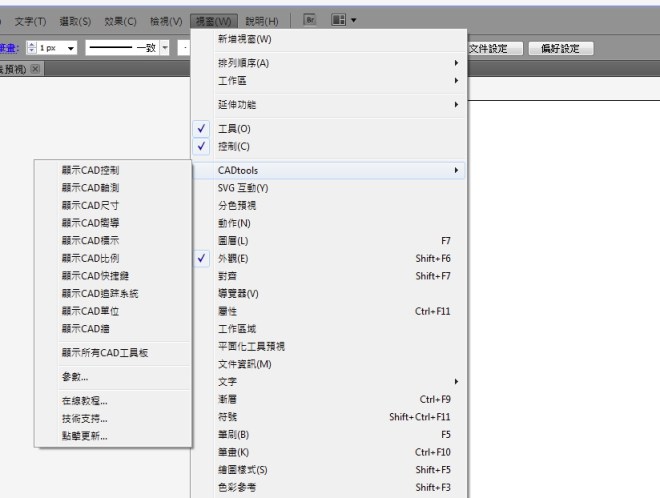Toggle the 外觀(E) panel checked item
The image size is (660, 498).
pos(234,258)
